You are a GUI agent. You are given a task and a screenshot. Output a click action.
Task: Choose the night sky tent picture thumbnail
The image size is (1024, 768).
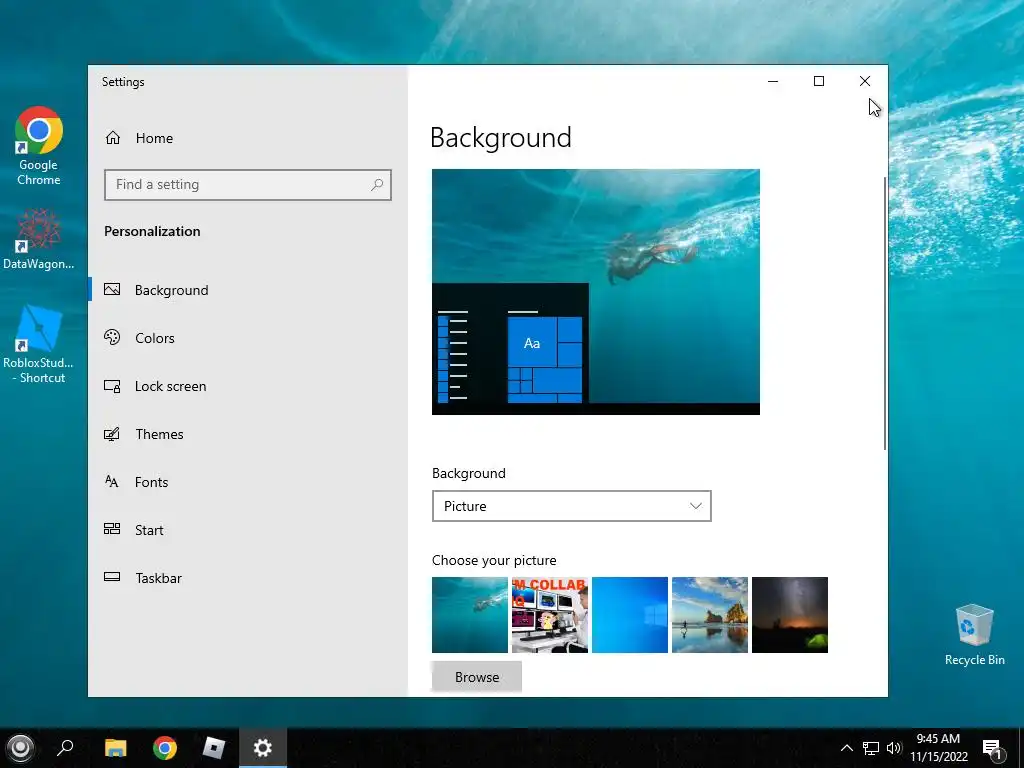click(x=790, y=615)
